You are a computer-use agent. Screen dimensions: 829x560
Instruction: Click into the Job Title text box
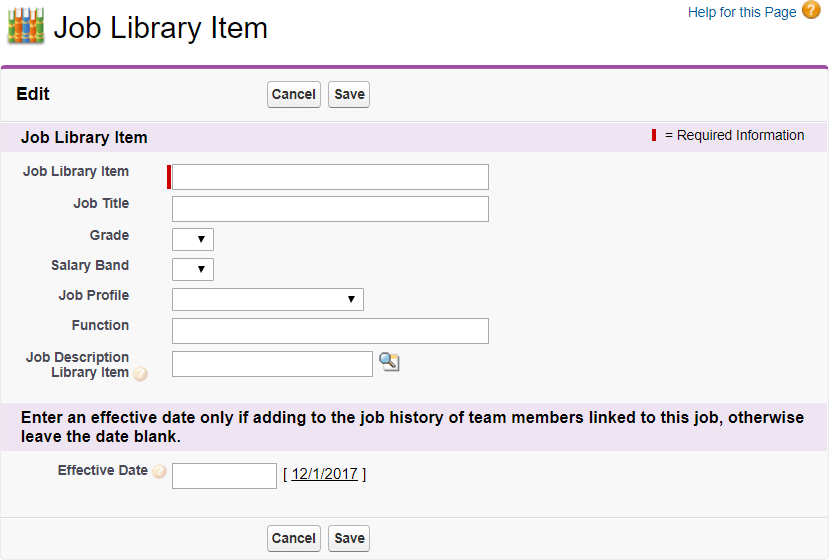[x=330, y=208]
